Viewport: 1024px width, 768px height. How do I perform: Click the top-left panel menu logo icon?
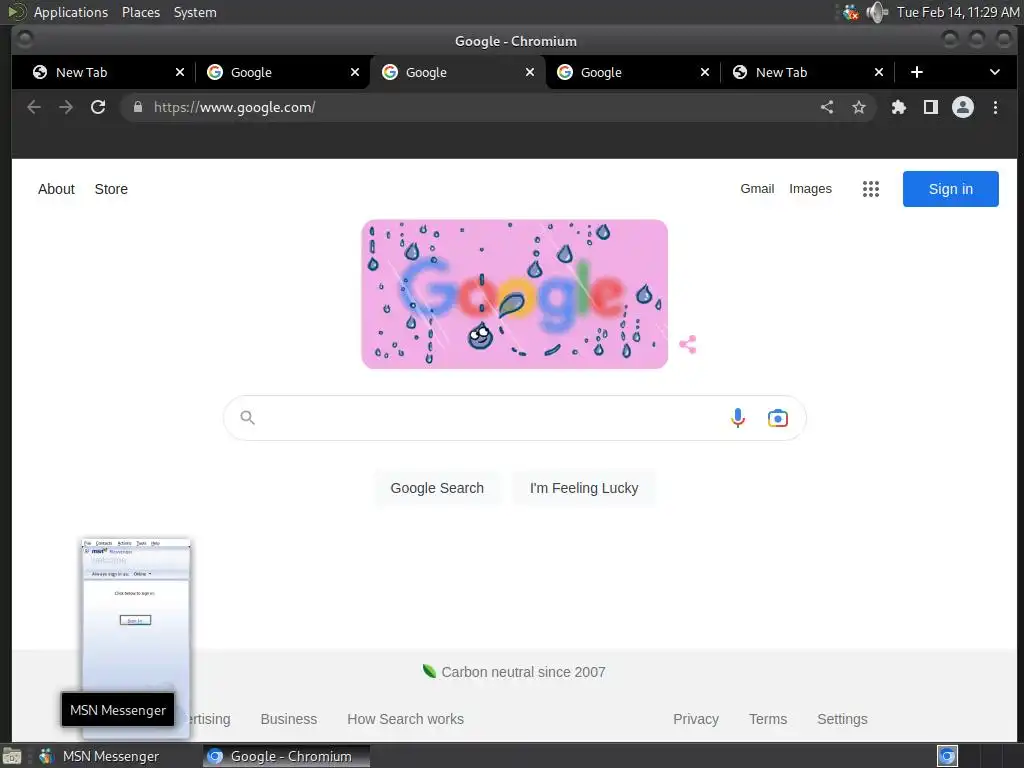(x=16, y=12)
